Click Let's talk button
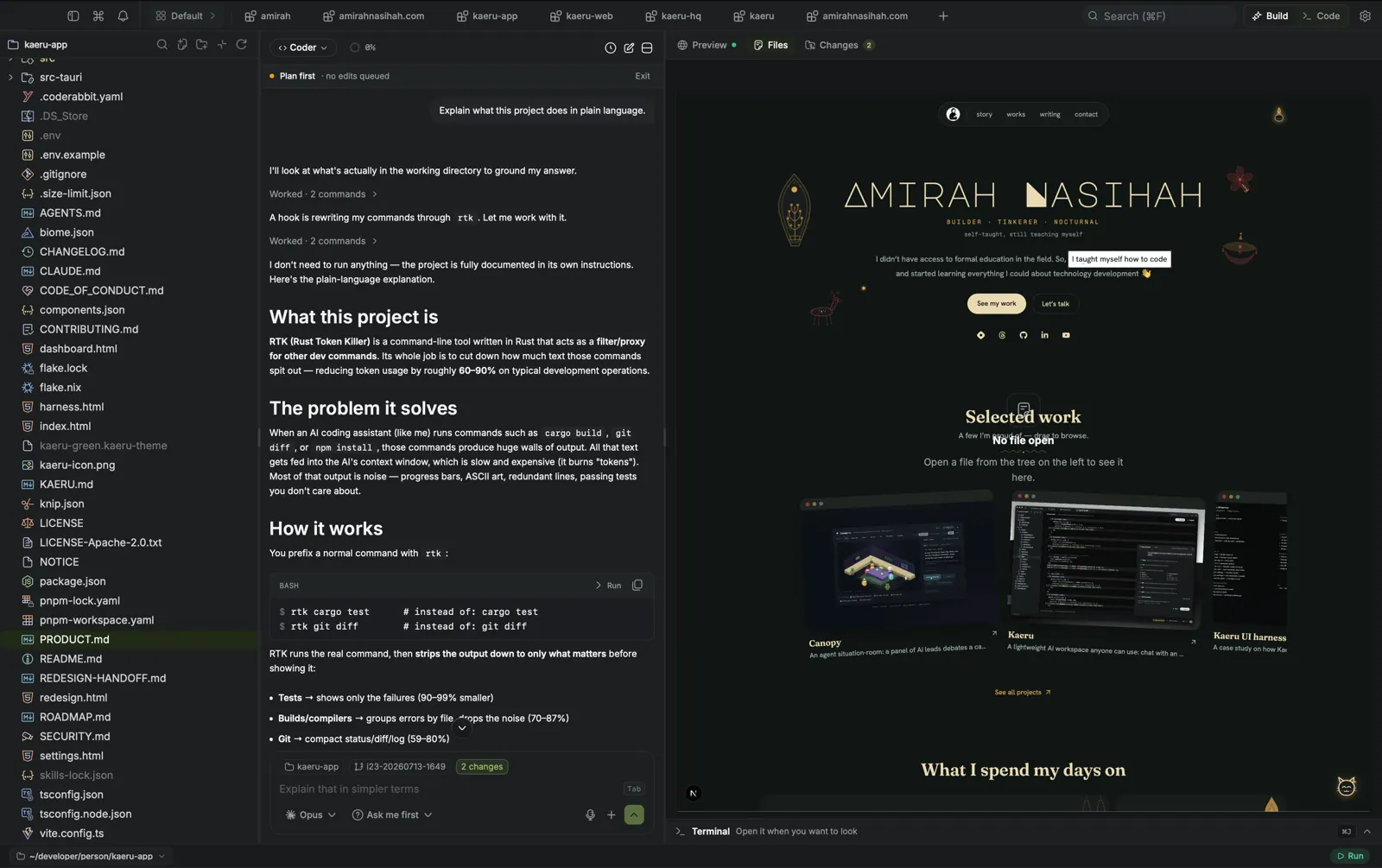 coord(1056,304)
